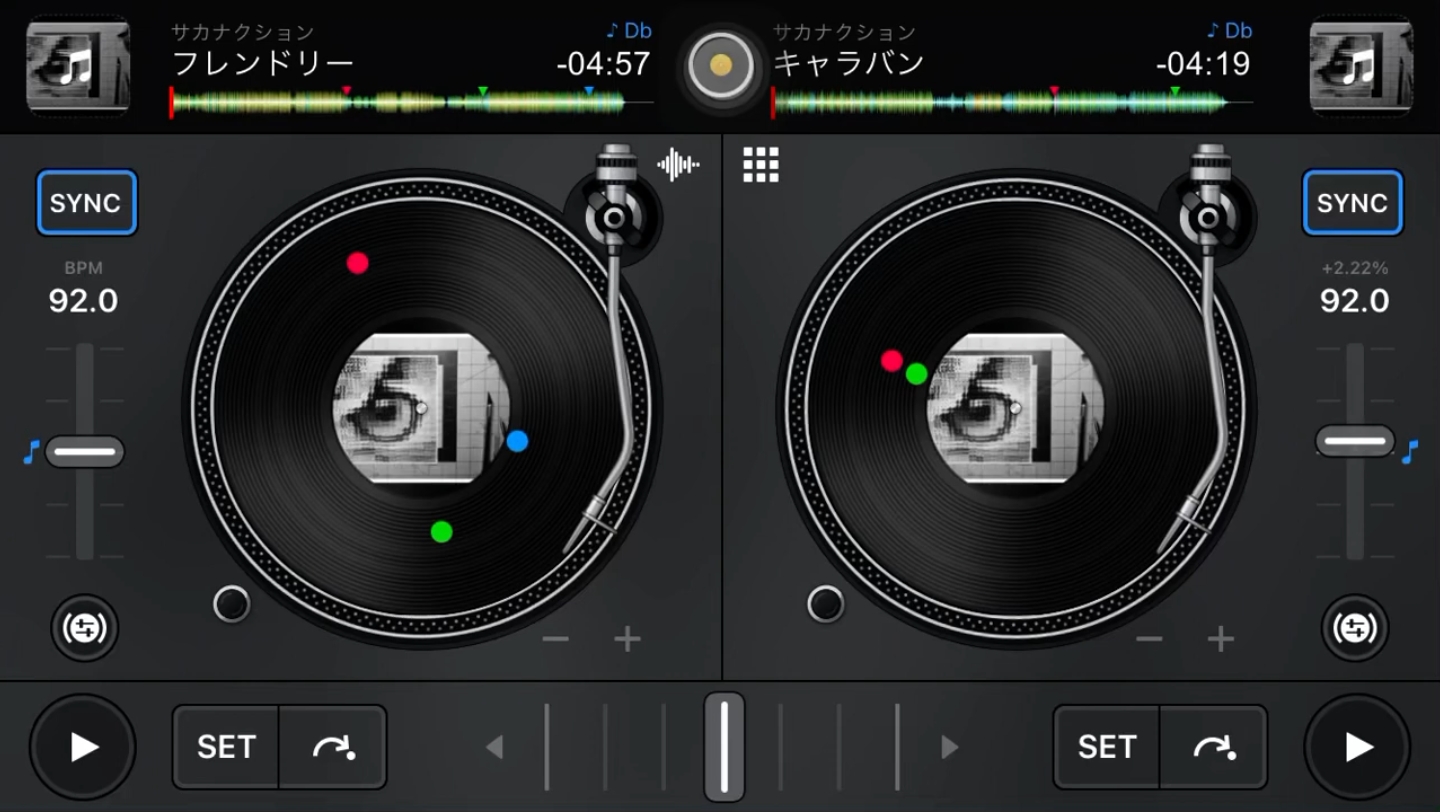Viewport: 1440px width, 812px height.
Task: Click left deck pitch bend plus
Action: [x=627, y=639]
